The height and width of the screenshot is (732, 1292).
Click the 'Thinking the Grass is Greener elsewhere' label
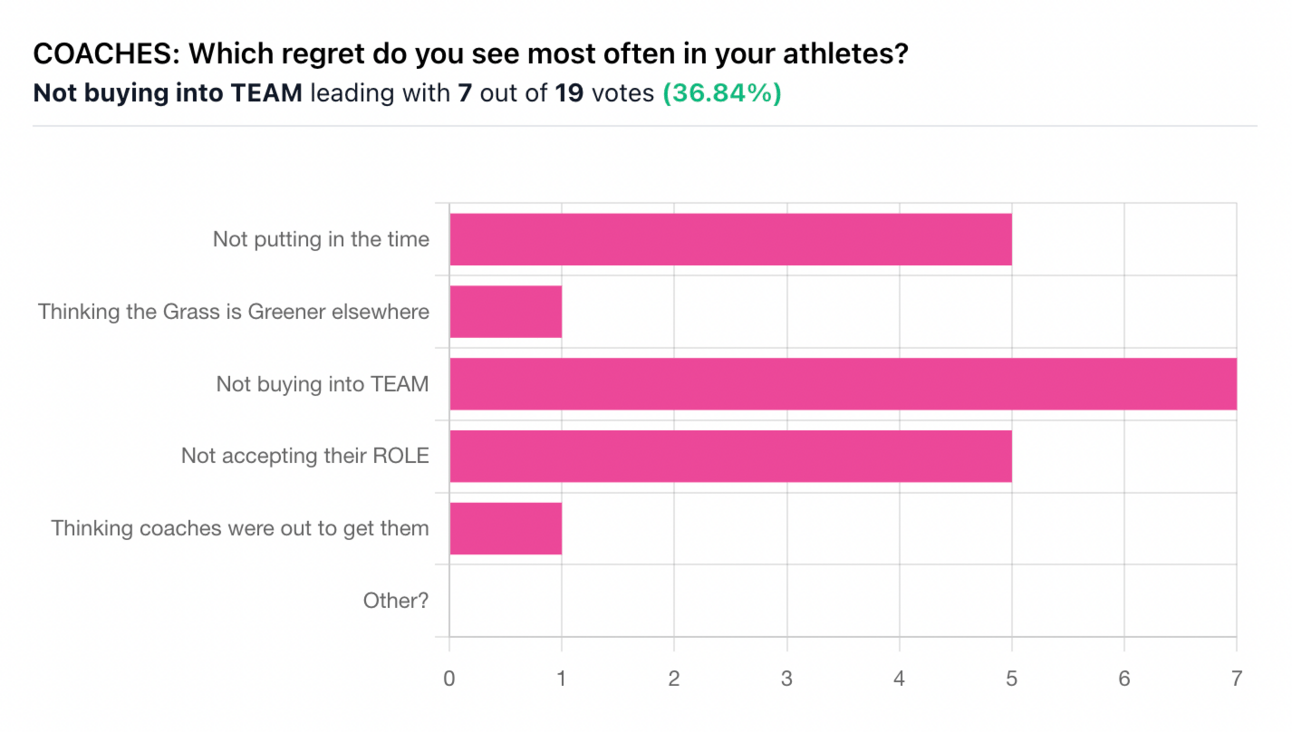click(x=233, y=312)
